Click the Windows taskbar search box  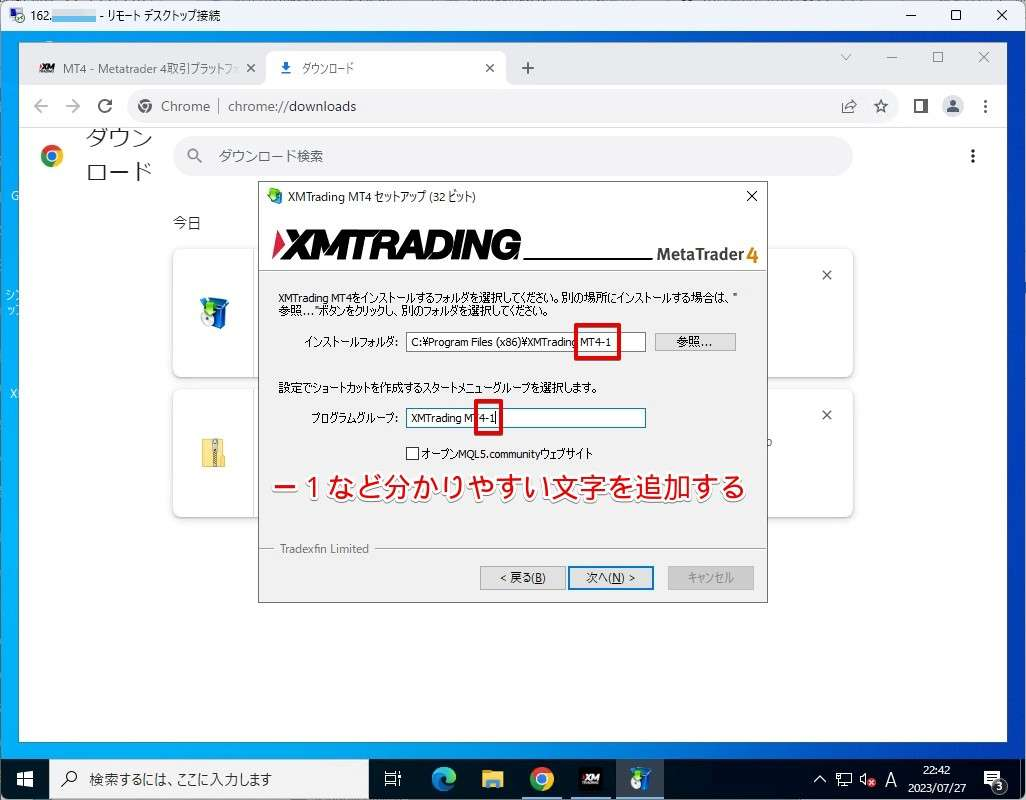[x=209, y=779]
